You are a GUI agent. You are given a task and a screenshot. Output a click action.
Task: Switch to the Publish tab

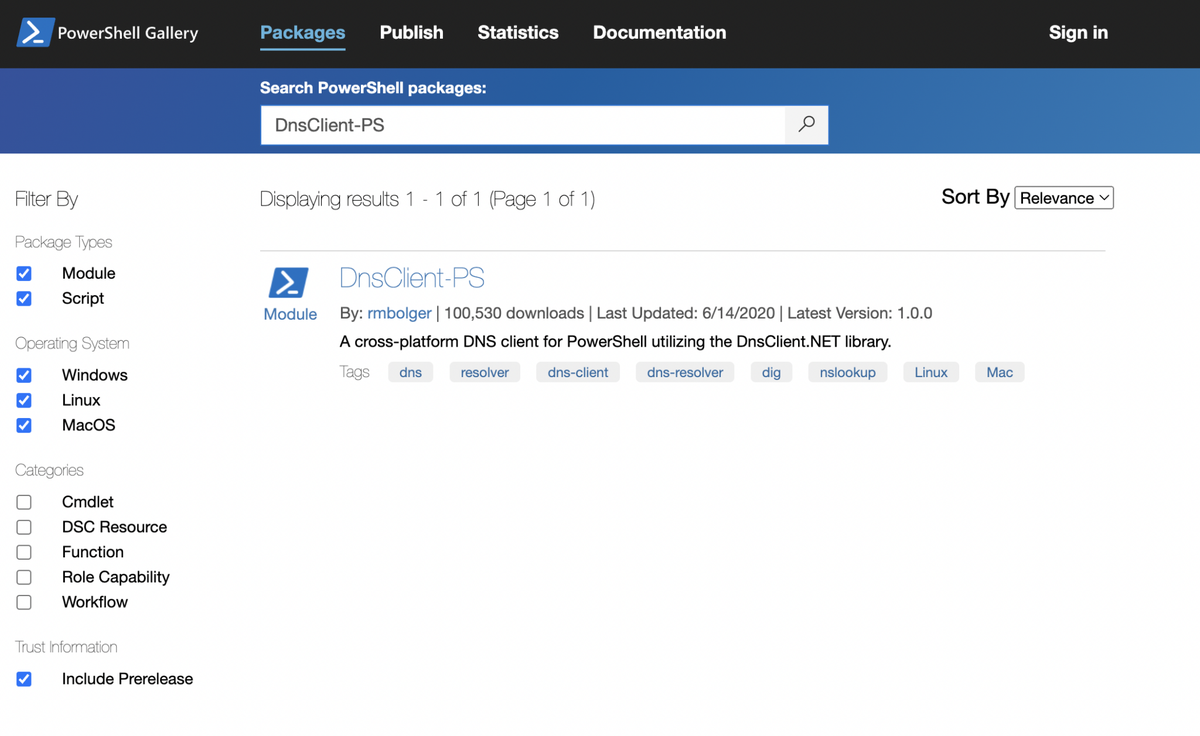click(411, 32)
